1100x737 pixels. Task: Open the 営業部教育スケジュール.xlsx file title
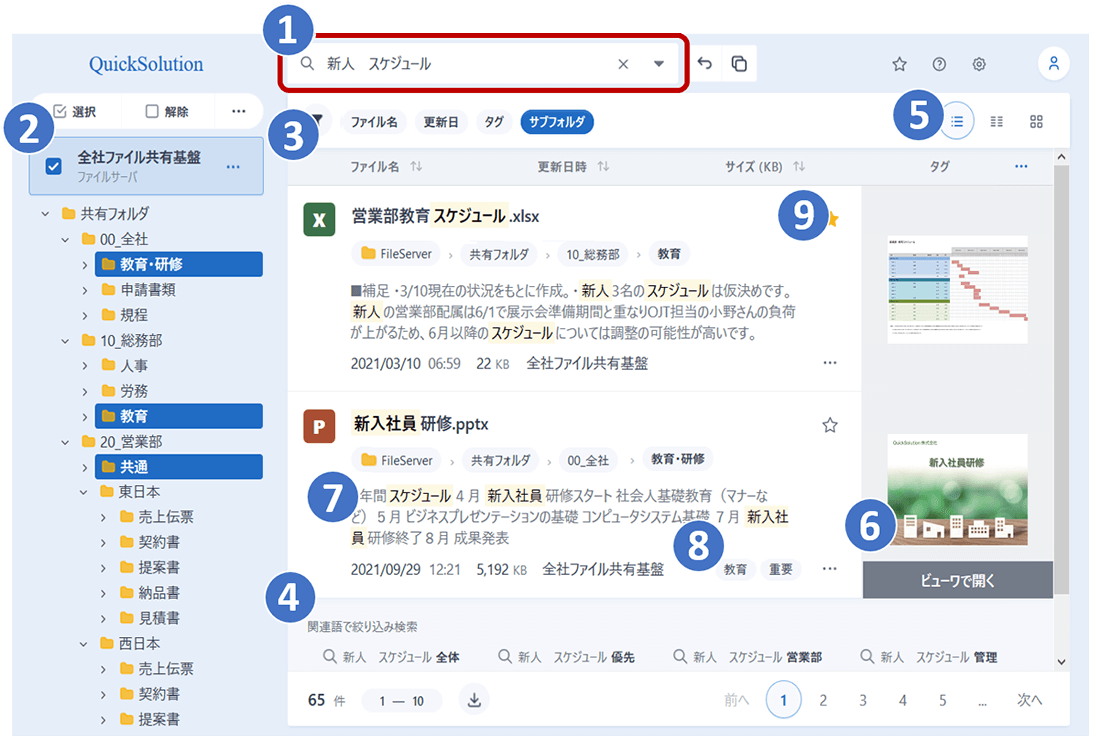point(445,216)
